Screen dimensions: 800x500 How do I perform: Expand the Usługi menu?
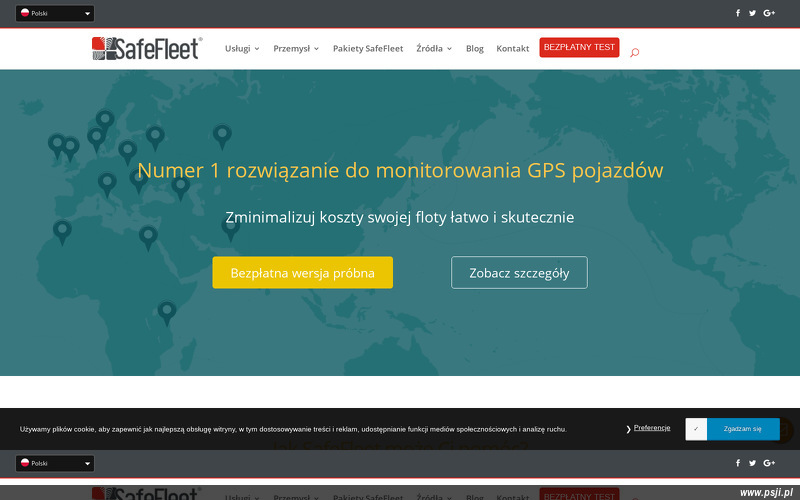tap(242, 48)
